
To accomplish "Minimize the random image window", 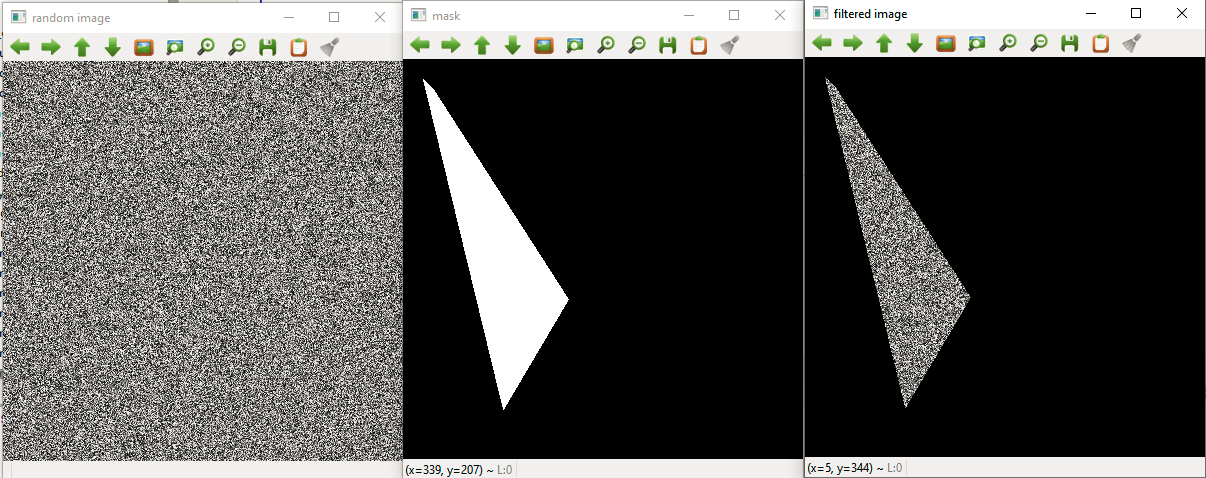I will pyautogui.click(x=288, y=17).
